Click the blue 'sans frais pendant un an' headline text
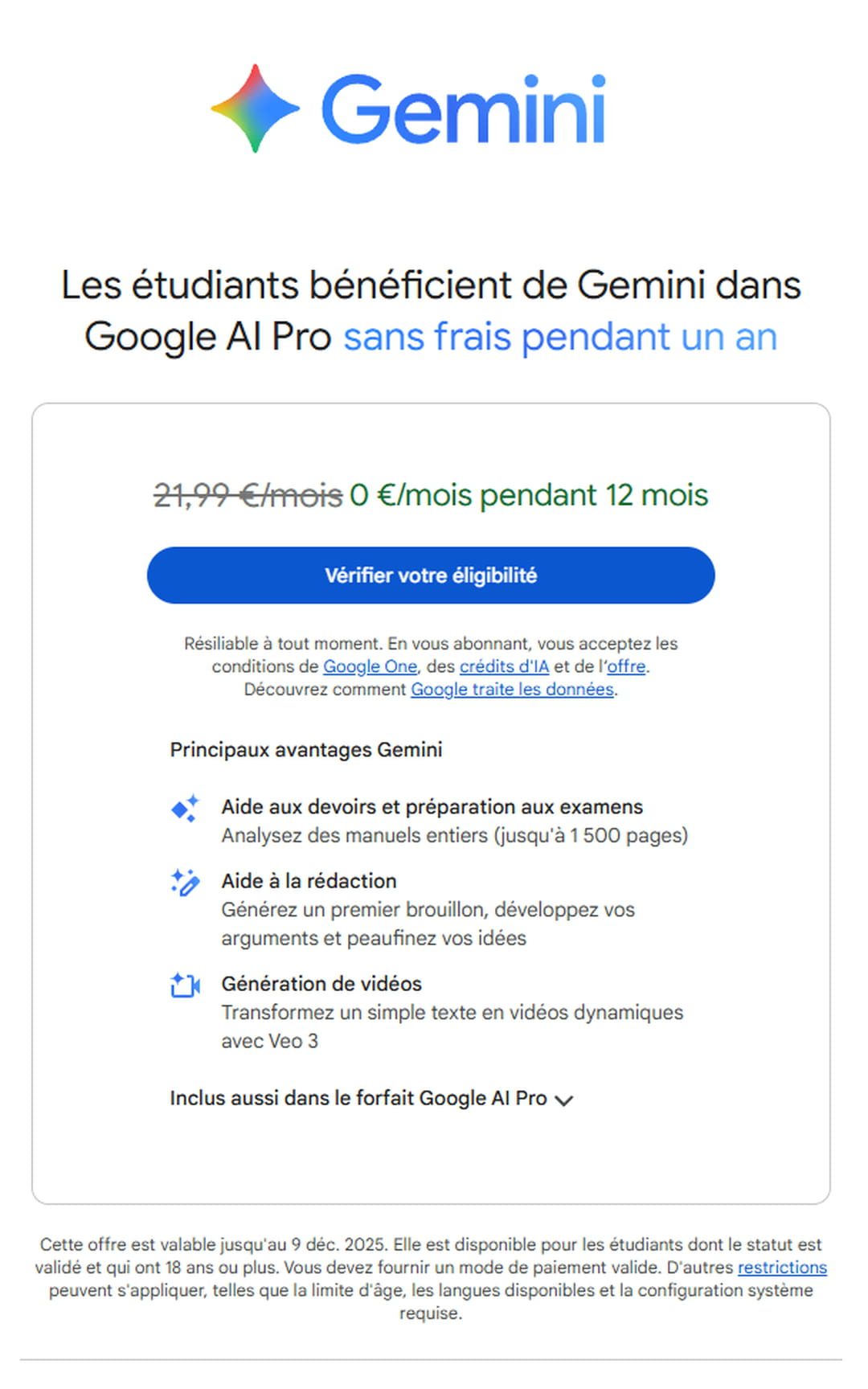 (560, 337)
